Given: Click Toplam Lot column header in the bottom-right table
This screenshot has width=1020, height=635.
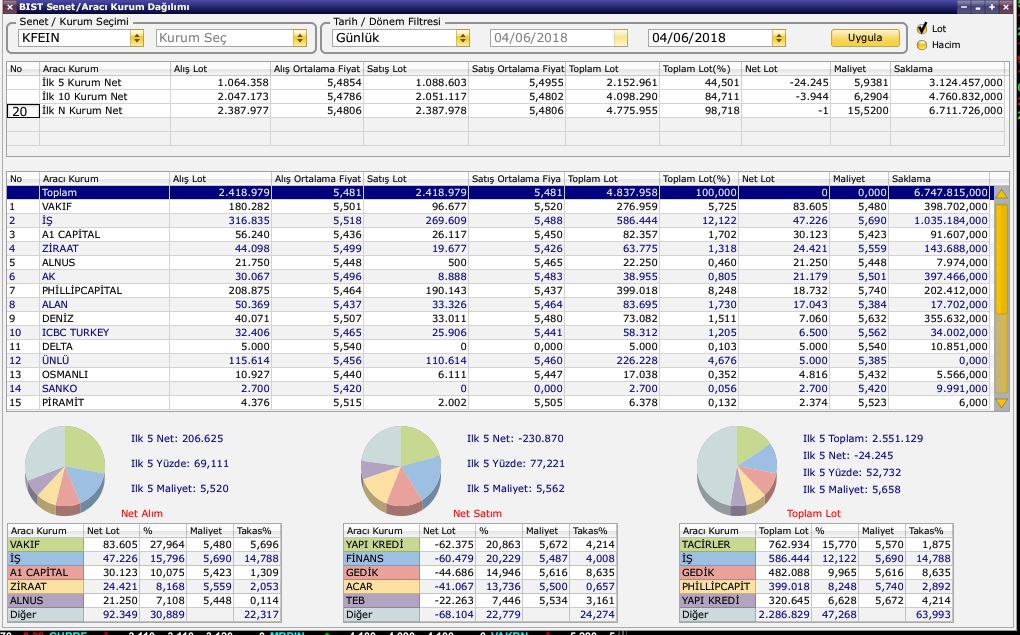Looking at the screenshot, I should coord(783,531).
